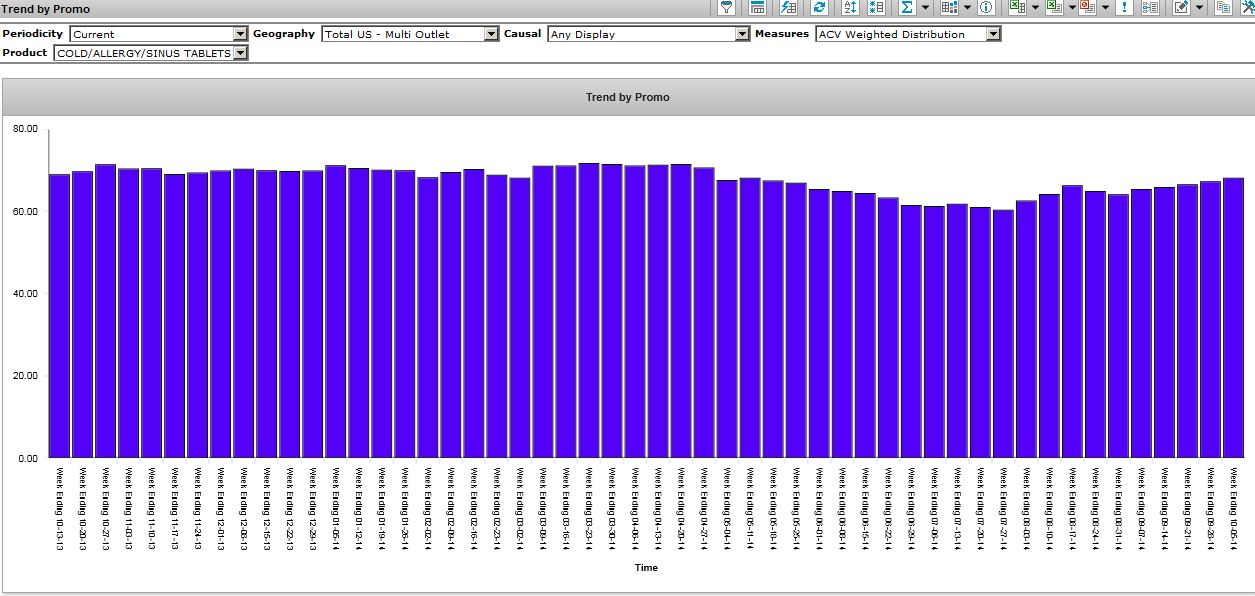Click the A-Z sort icon
Viewport: 1255px width, 596px height.
pos(850,7)
